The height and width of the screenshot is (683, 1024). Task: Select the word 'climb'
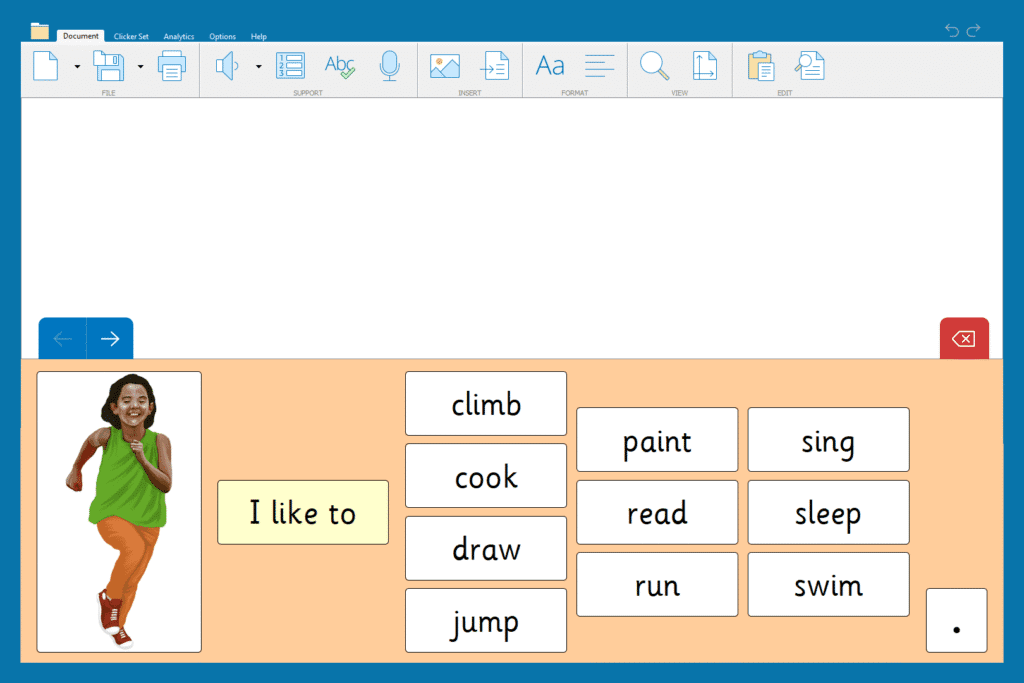point(486,404)
